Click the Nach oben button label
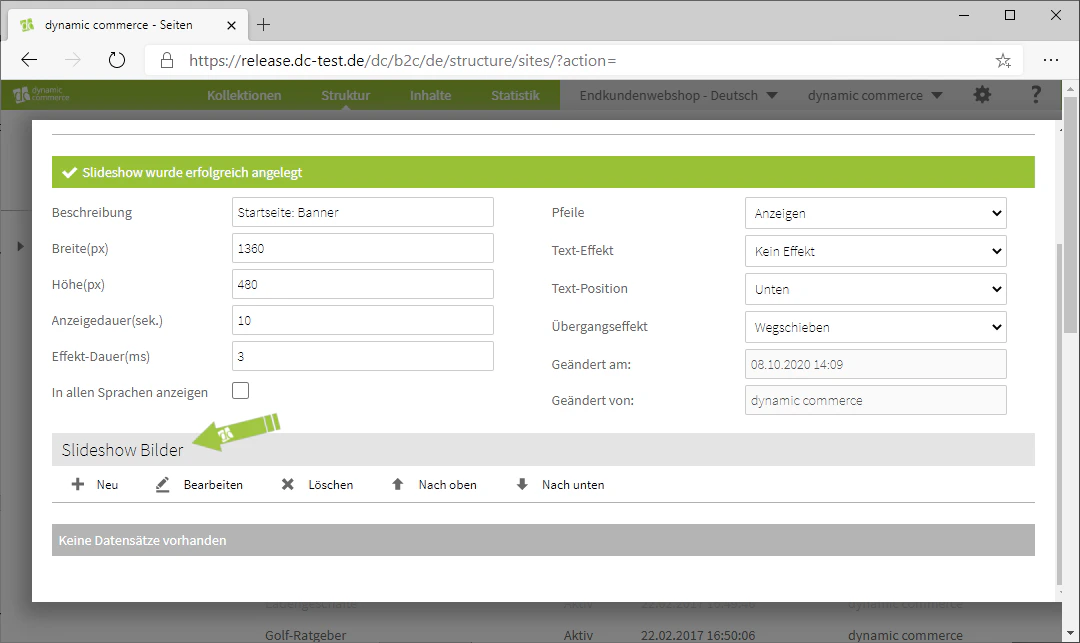The width and height of the screenshot is (1080, 643). [448, 485]
